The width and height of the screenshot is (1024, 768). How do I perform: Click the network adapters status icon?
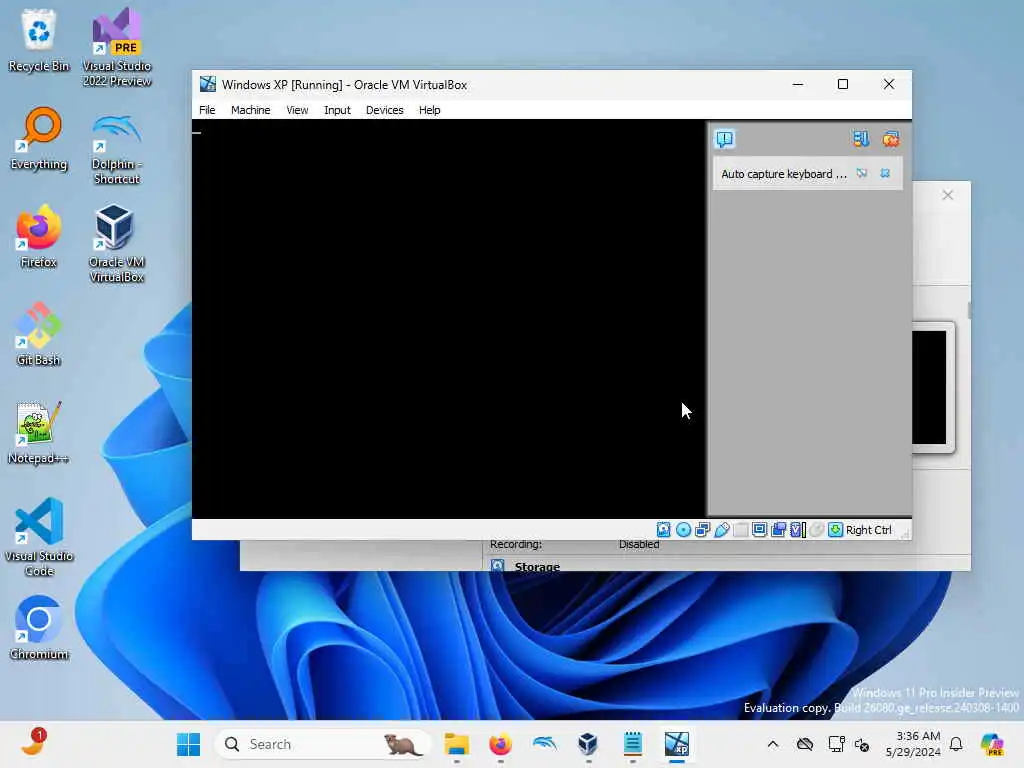(702, 530)
